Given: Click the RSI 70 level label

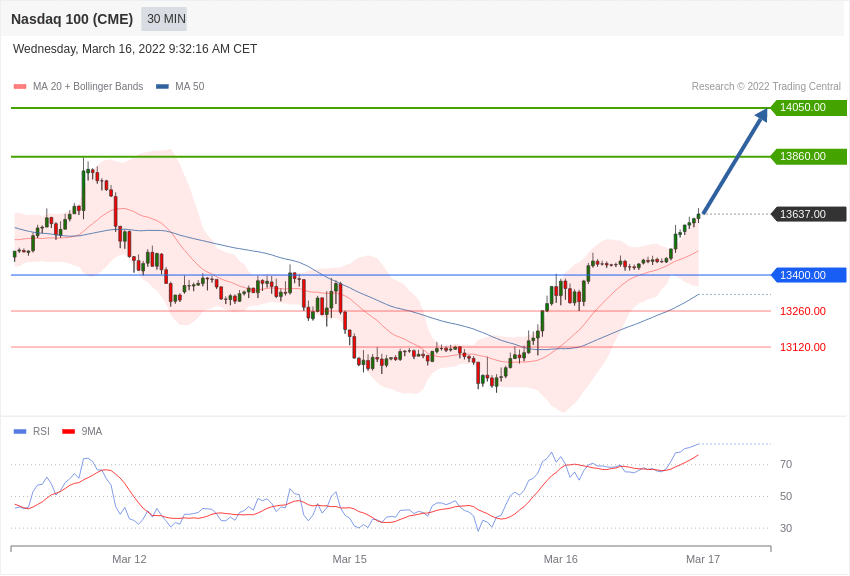Looking at the screenshot, I should [x=786, y=464].
